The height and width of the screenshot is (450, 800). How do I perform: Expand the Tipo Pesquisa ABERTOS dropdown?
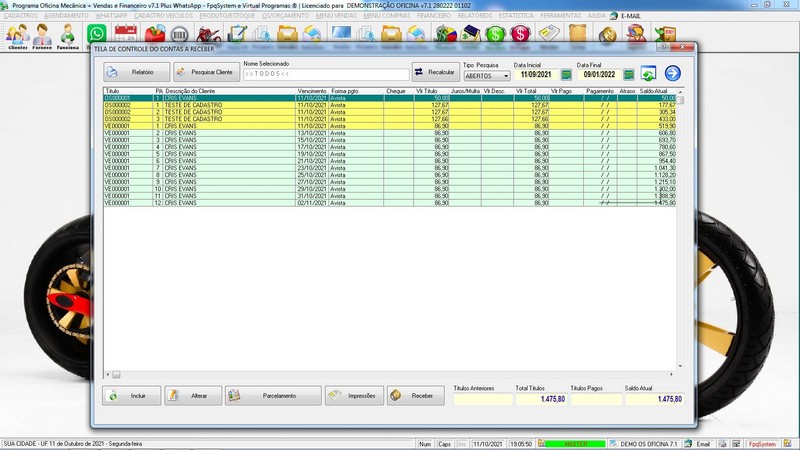pos(506,76)
